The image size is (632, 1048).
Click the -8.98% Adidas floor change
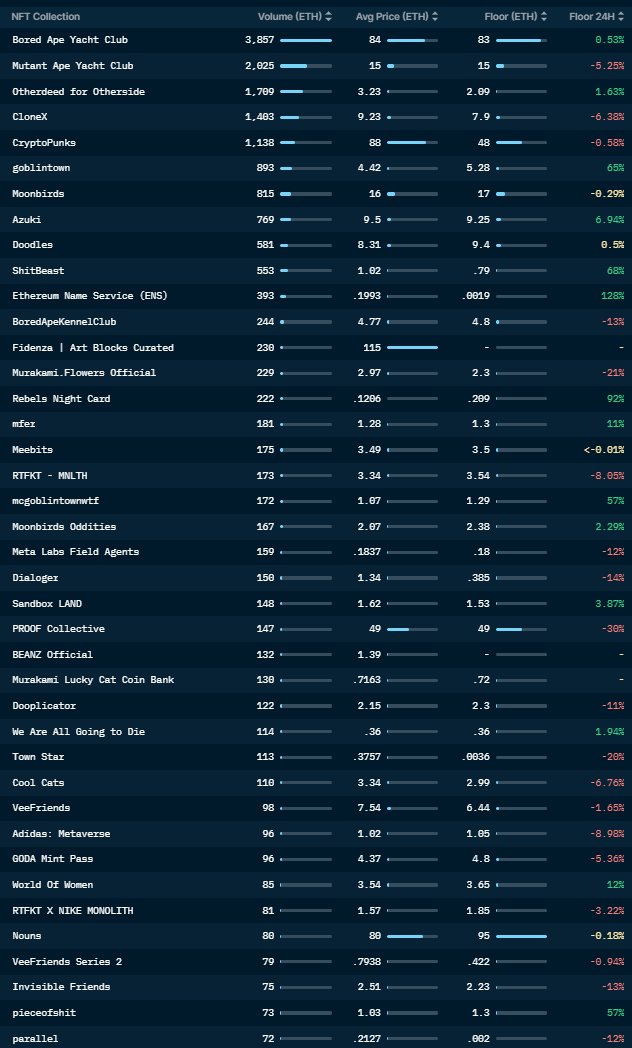[x=607, y=833]
